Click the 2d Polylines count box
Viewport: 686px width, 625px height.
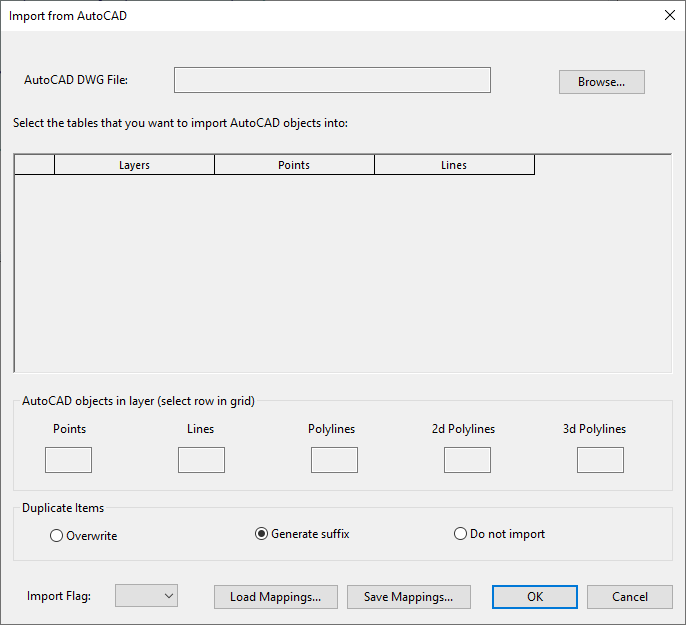(467, 460)
